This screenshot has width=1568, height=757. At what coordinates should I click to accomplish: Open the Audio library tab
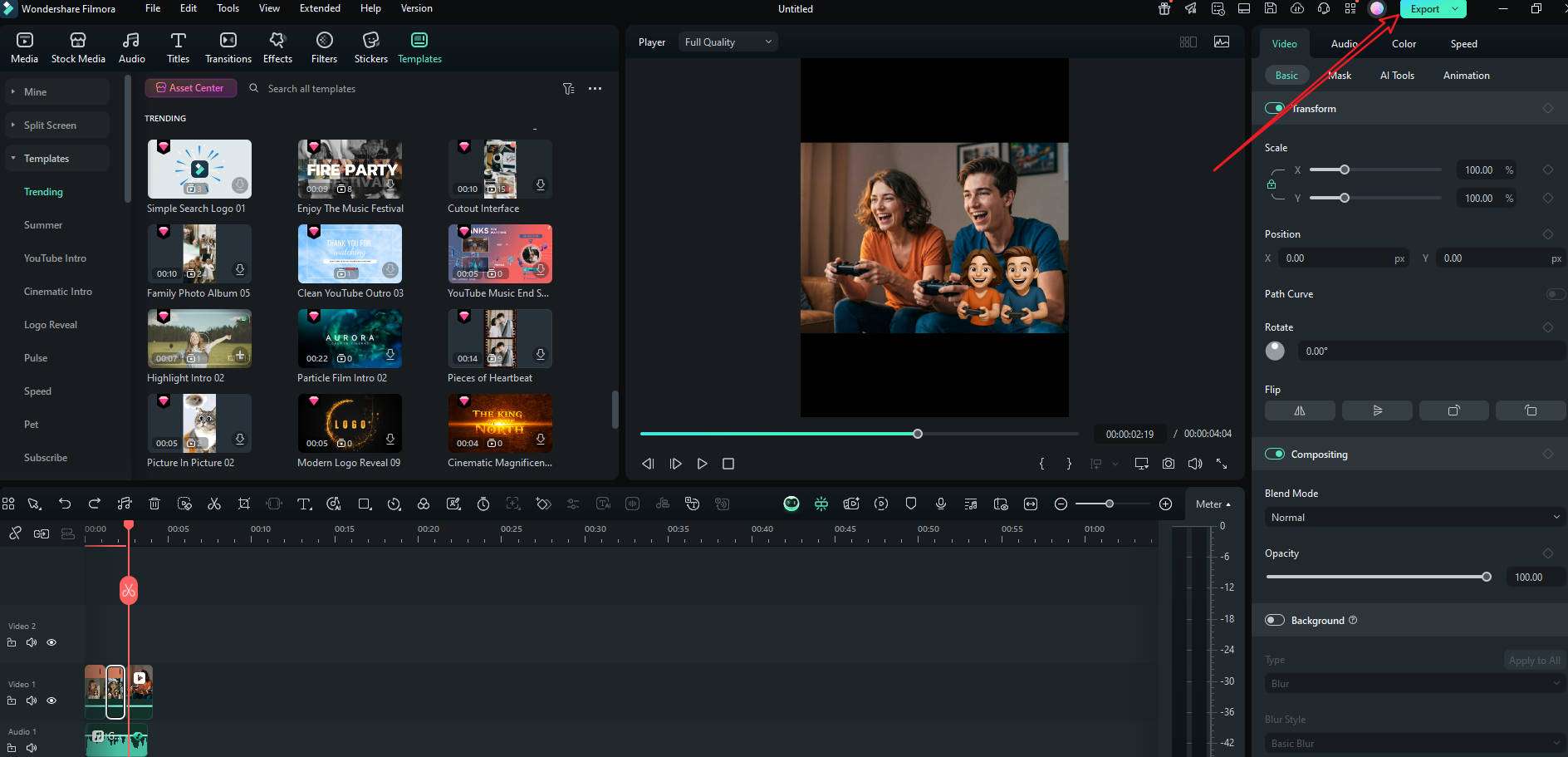131,48
